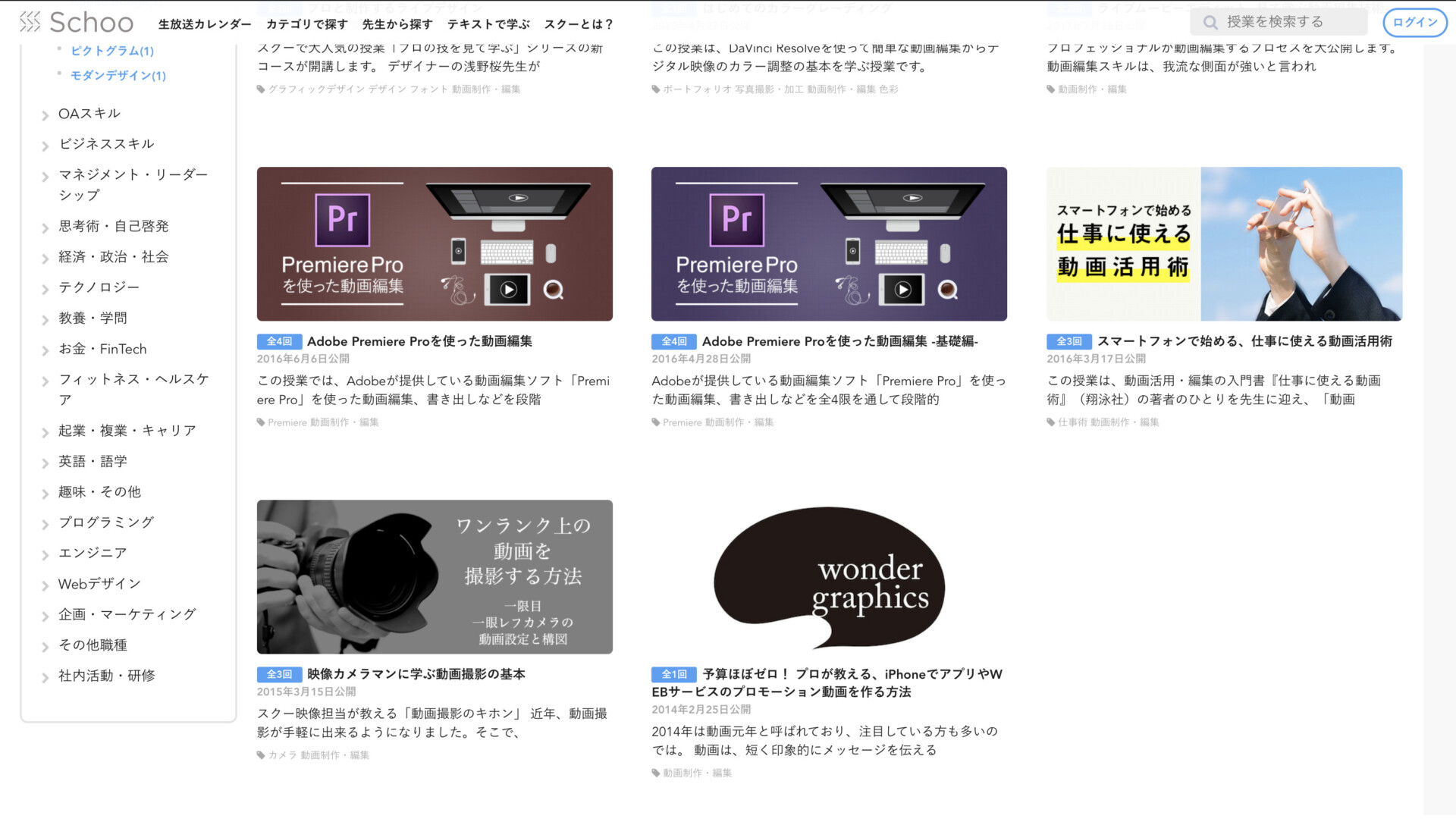Screen dimensions: 1456x822
Task: Open 予算ほぼゼロ！ iPhone promotion course title
Action: (x=827, y=683)
